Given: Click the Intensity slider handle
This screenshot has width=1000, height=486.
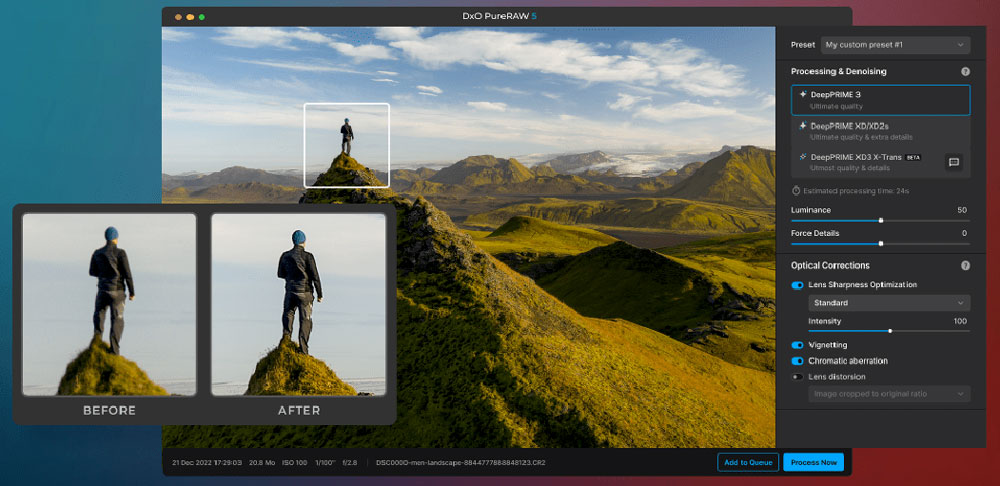Looking at the screenshot, I should click(x=890, y=331).
